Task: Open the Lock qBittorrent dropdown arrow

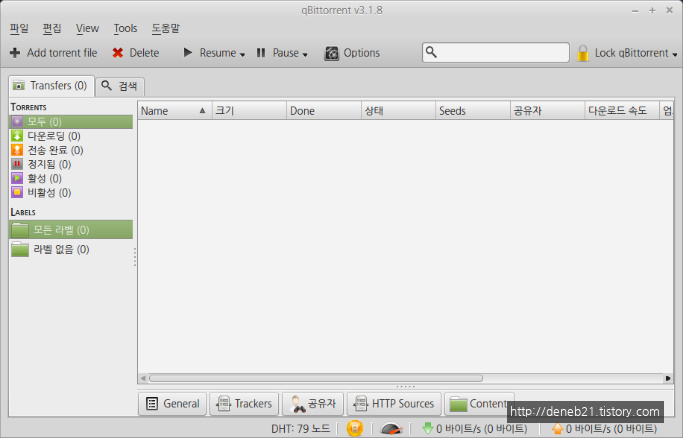Action: point(674,54)
